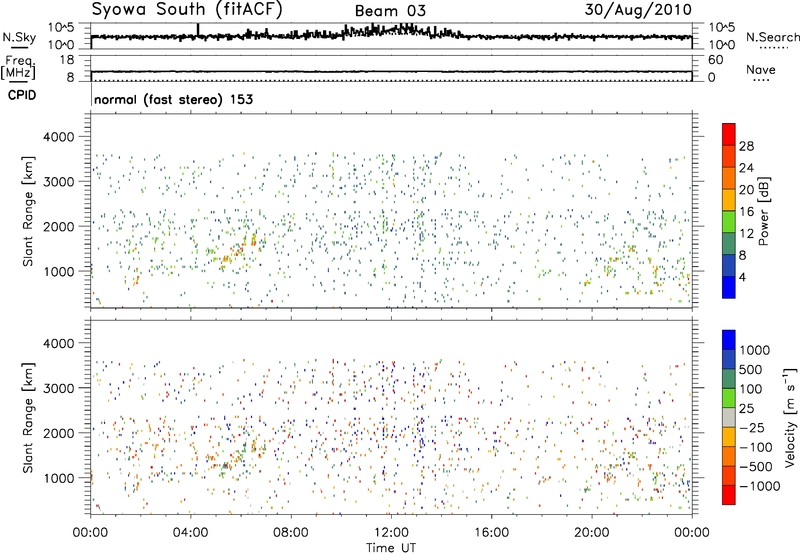800x554 pixels.
Task: Click the "3000" tick on power panel
Action: (58, 182)
